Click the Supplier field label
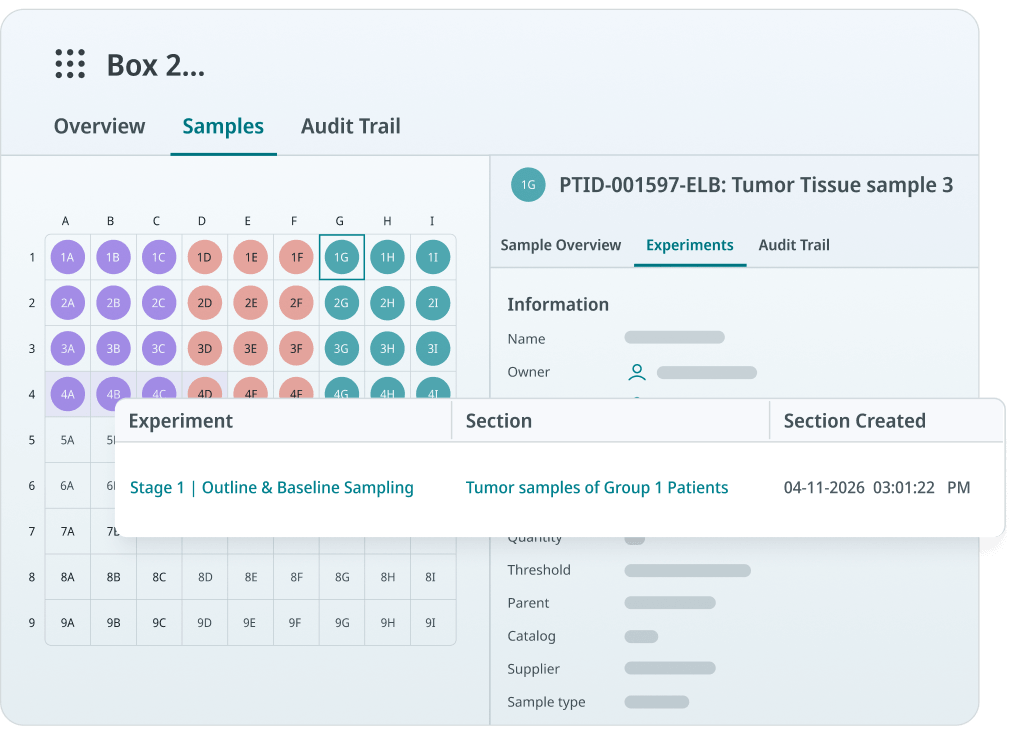Viewport: 1023px width, 735px height. [x=533, y=669]
